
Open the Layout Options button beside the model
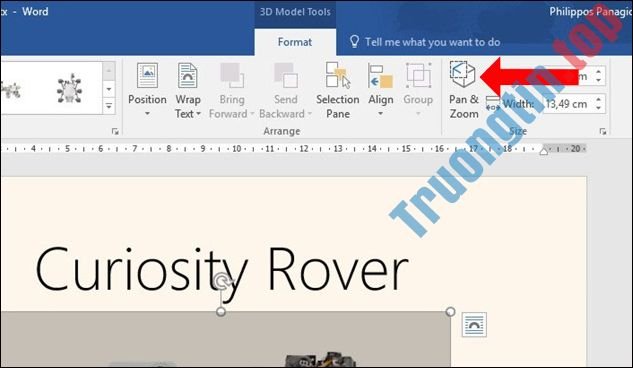pyautogui.click(x=474, y=324)
